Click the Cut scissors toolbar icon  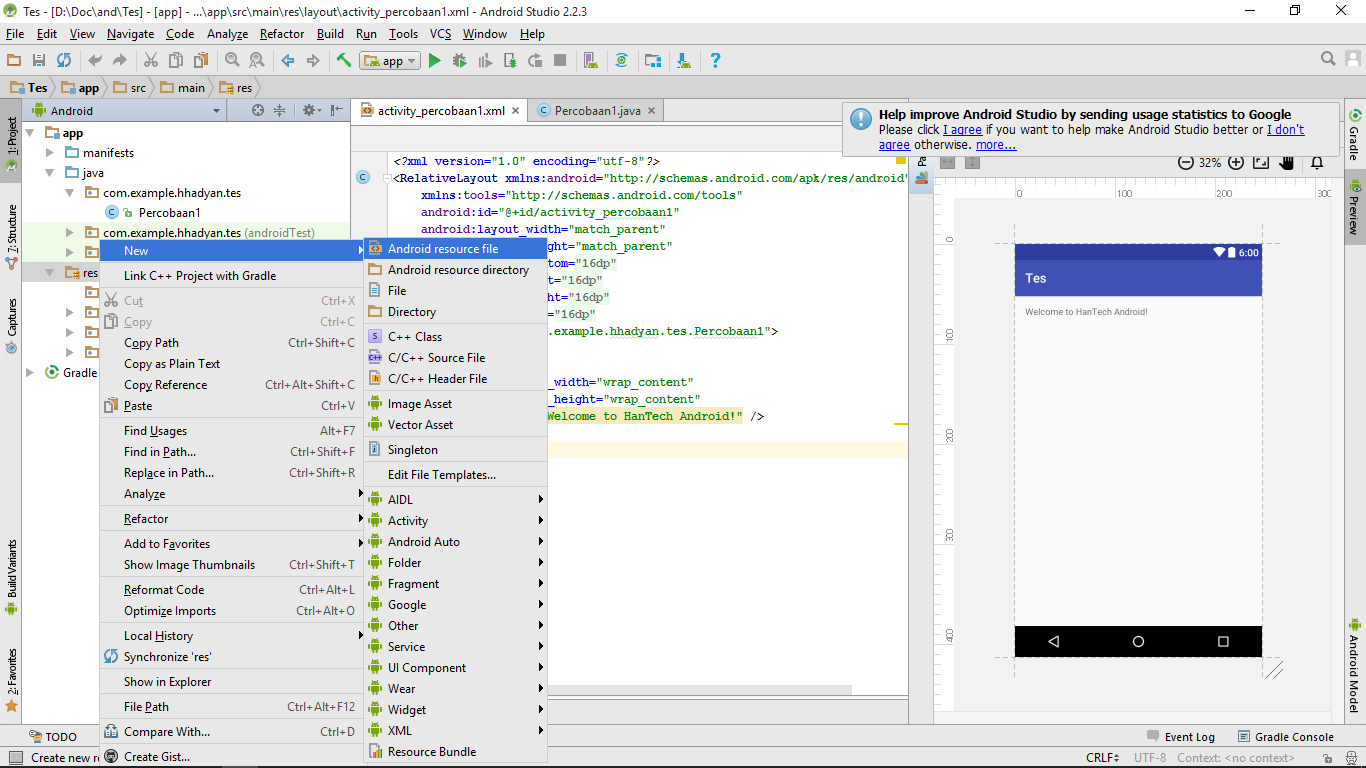click(151, 61)
